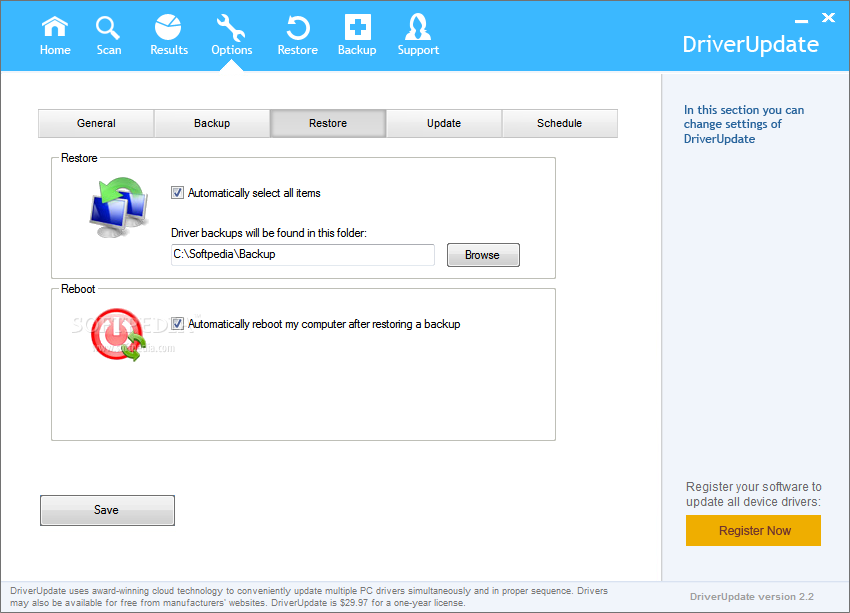Viewport: 850px width, 613px height.
Task: Click the cloud technology disclaimer footer text
Action: pos(308,597)
